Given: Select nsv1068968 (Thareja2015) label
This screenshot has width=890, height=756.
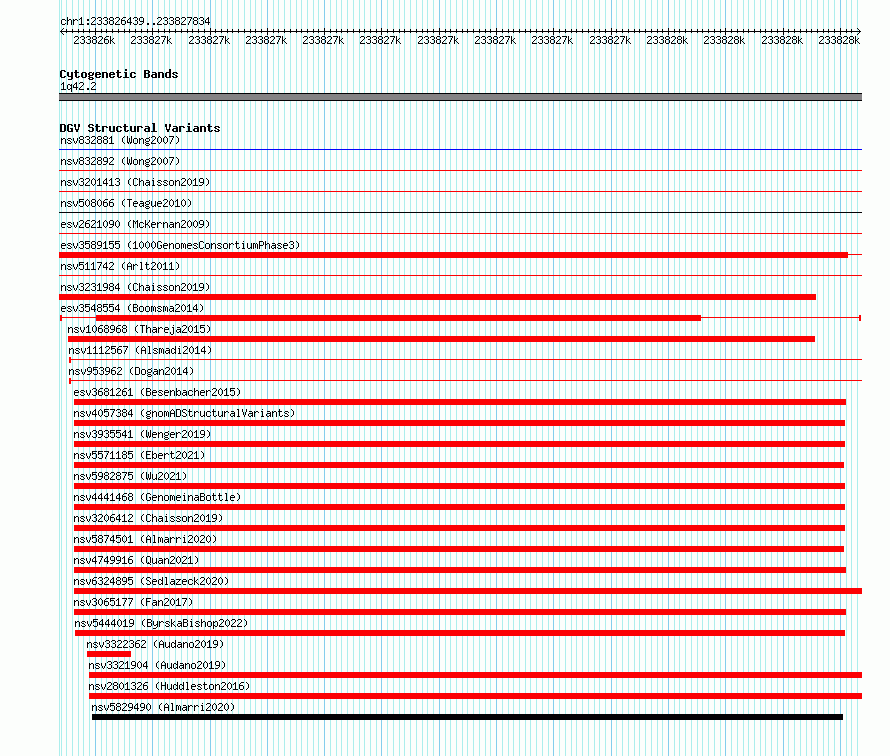Looking at the screenshot, I should 139,329.
